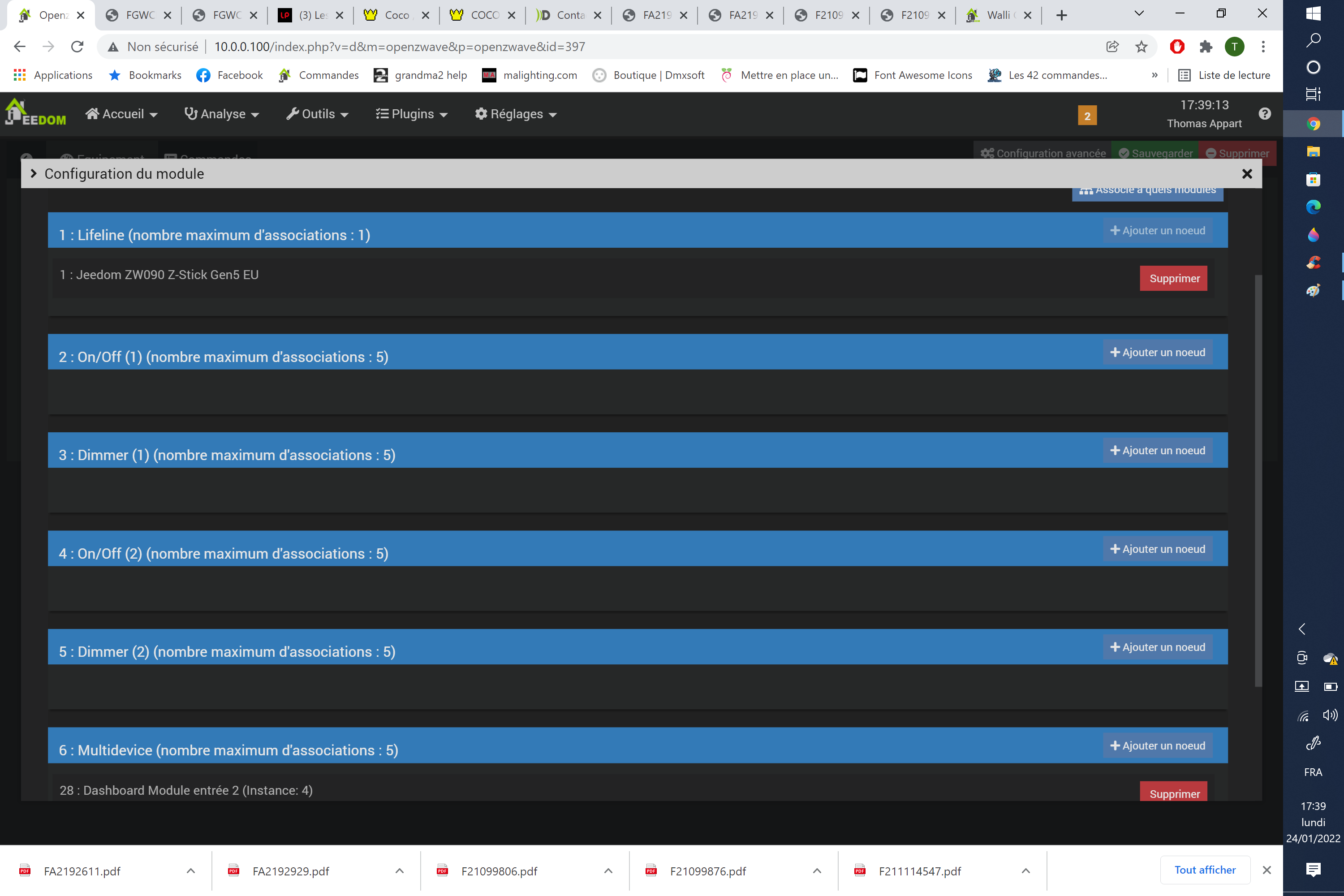The height and width of the screenshot is (896, 1344).
Task: Expand the Plugins dropdown menu
Action: pyautogui.click(x=411, y=114)
